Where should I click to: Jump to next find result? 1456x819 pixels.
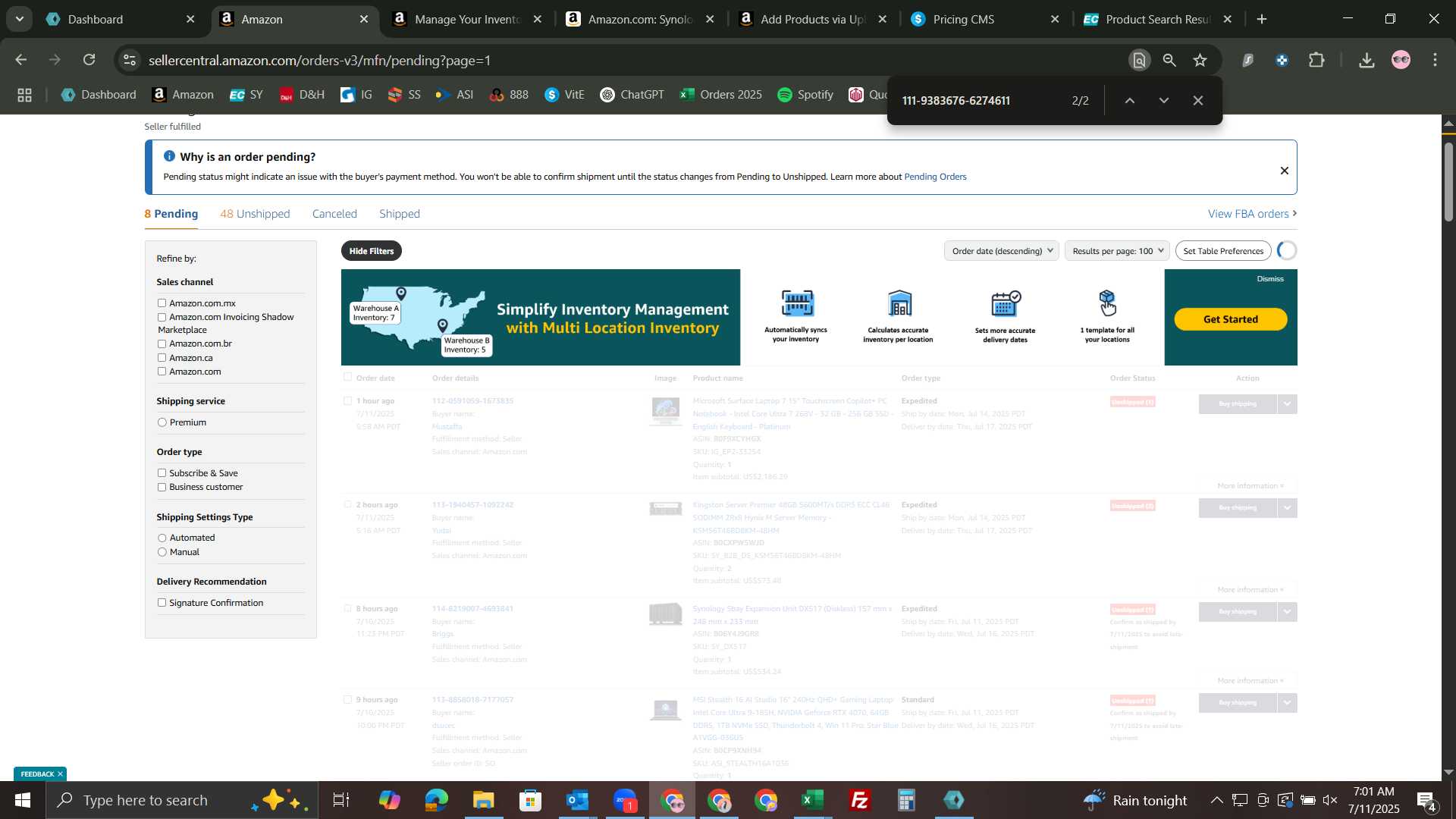pos(1164,100)
